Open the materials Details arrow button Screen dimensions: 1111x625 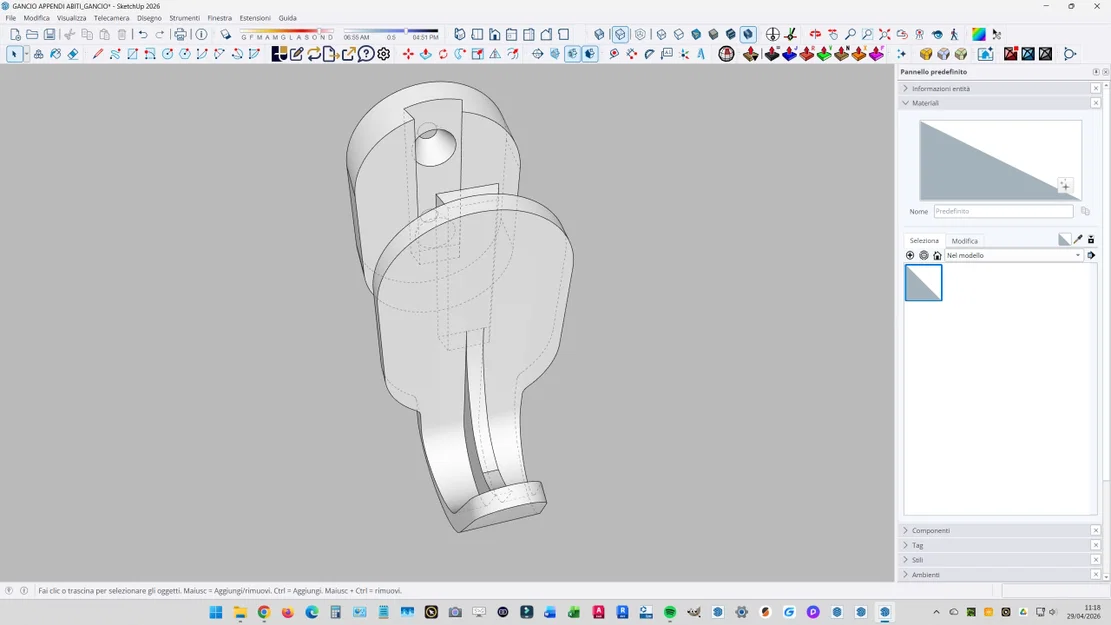pyautogui.click(x=1091, y=255)
